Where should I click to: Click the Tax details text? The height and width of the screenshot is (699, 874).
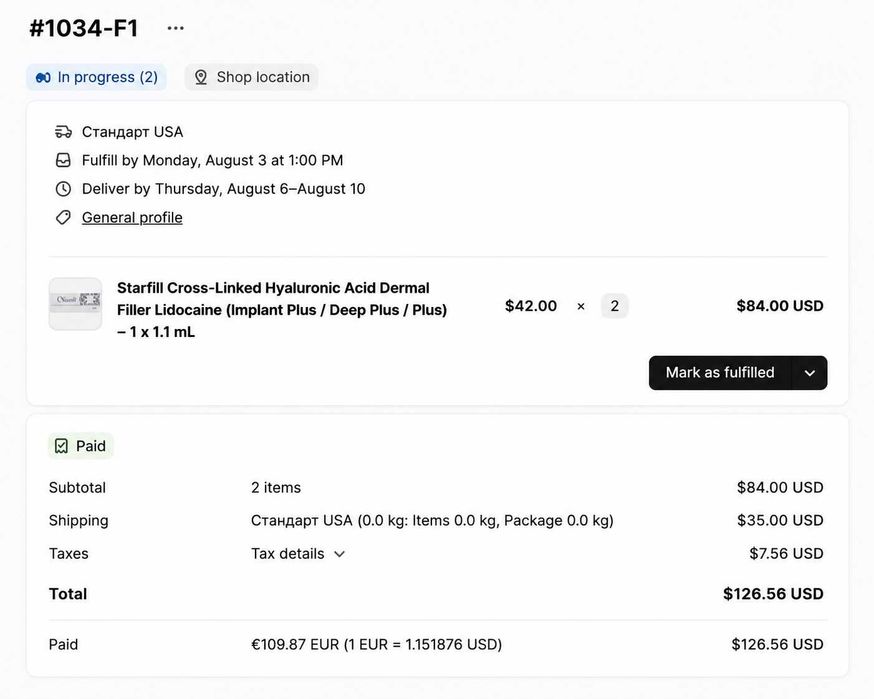click(288, 554)
